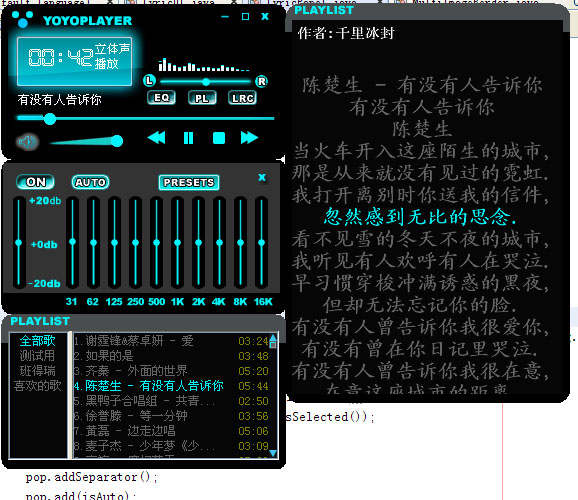Adjust the 250 Hz equalizer band

click(x=136, y=242)
